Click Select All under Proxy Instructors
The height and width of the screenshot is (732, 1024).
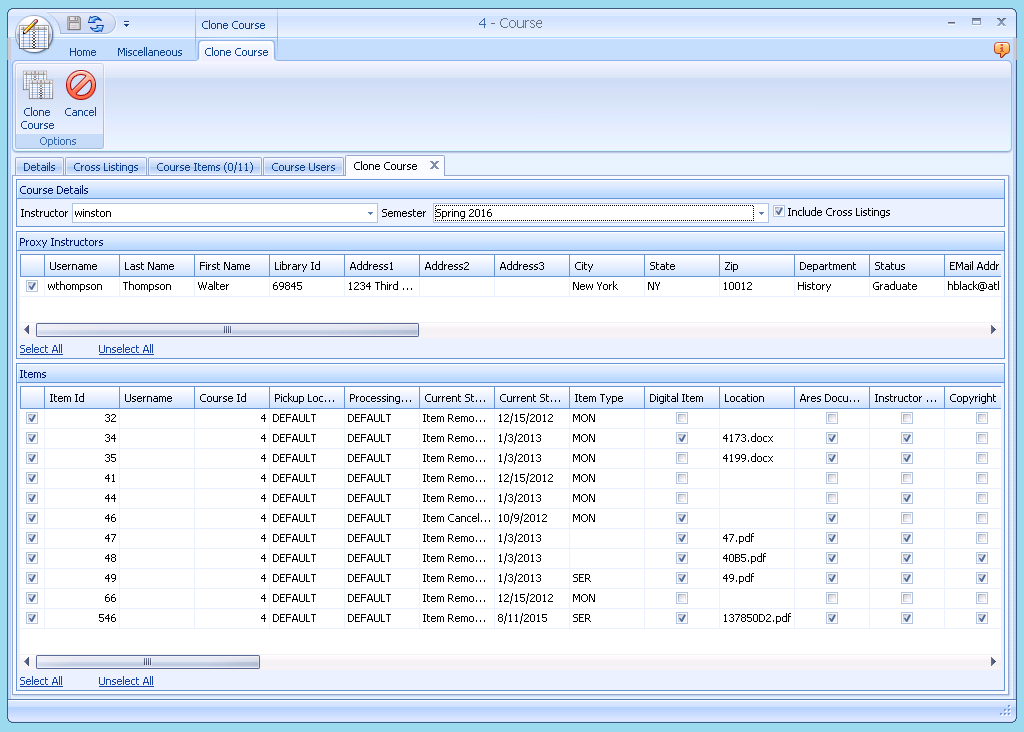[40, 348]
